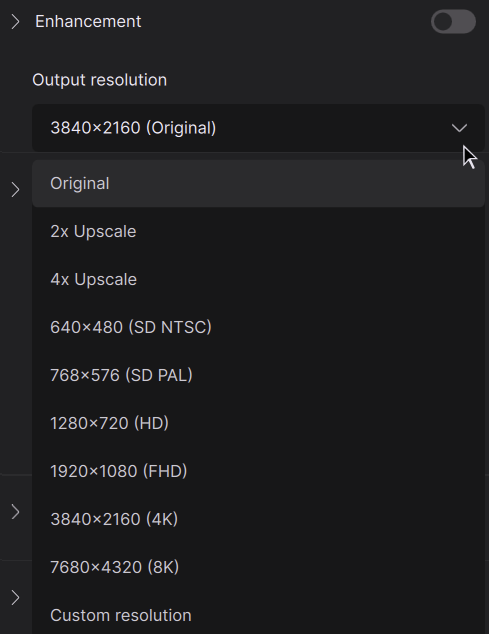This screenshot has height=634, width=489.
Task: Close the Output resolution dropdown arrow
Action: click(459, 128)
